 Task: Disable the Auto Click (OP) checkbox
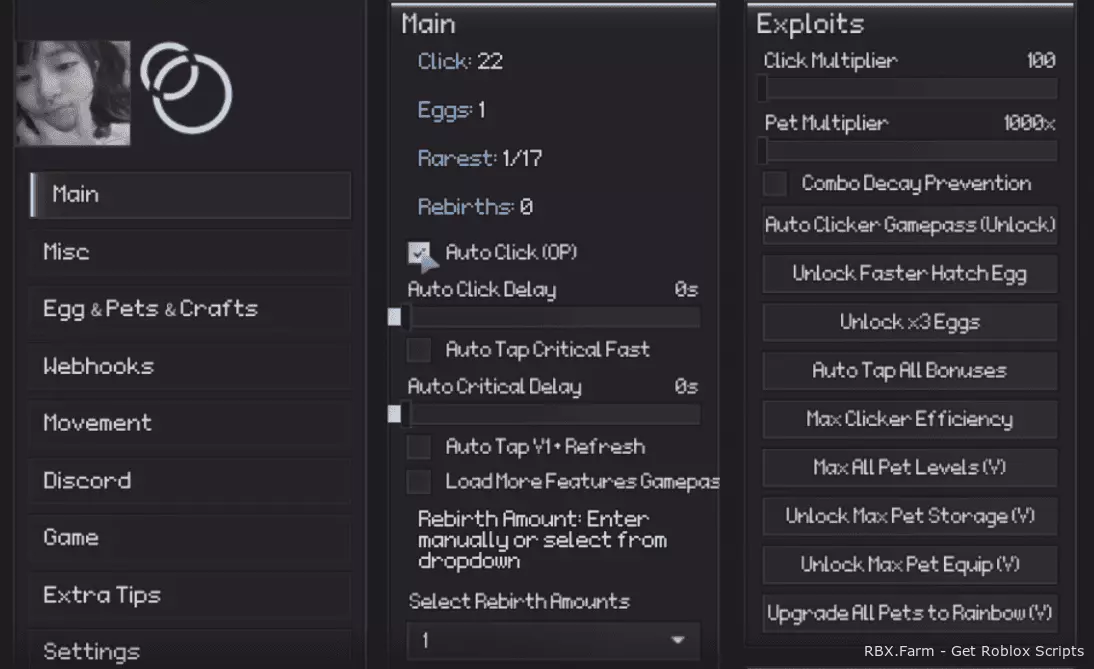pos(419,253)
